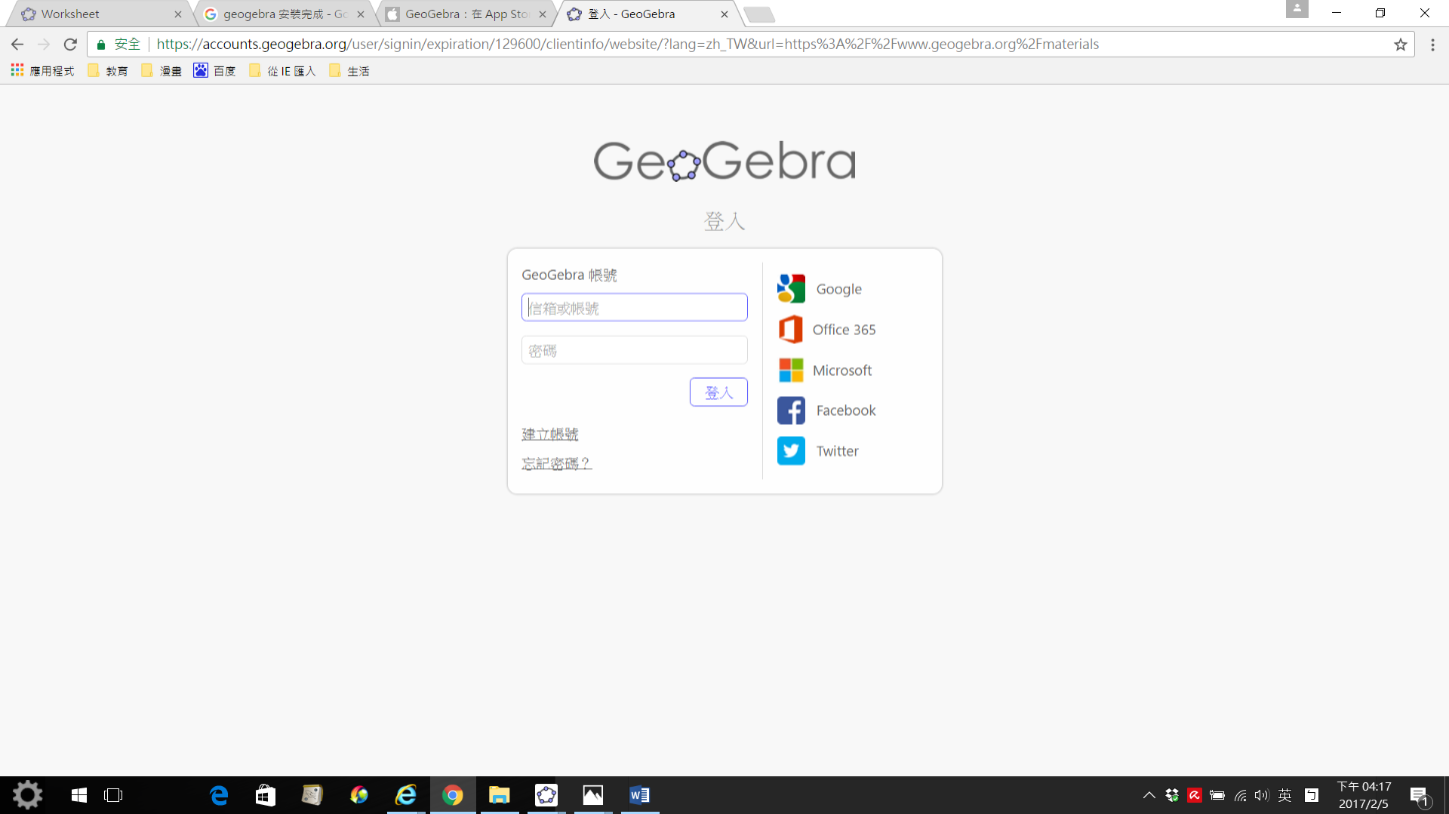Screen dimensions: 1449x814
Task: Open the 生活 bookmark folder
Action: tap(349, 71)
